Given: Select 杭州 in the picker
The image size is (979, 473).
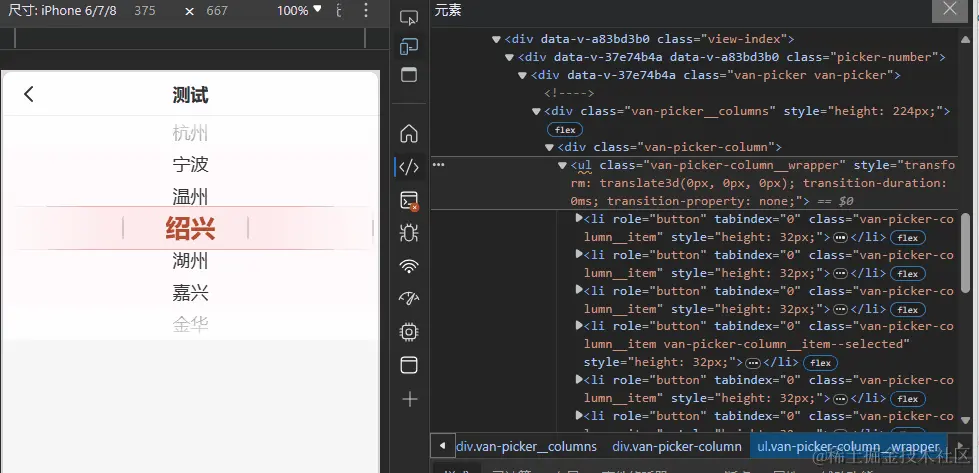Looking at the screenshot, I should tap(190, 133).
